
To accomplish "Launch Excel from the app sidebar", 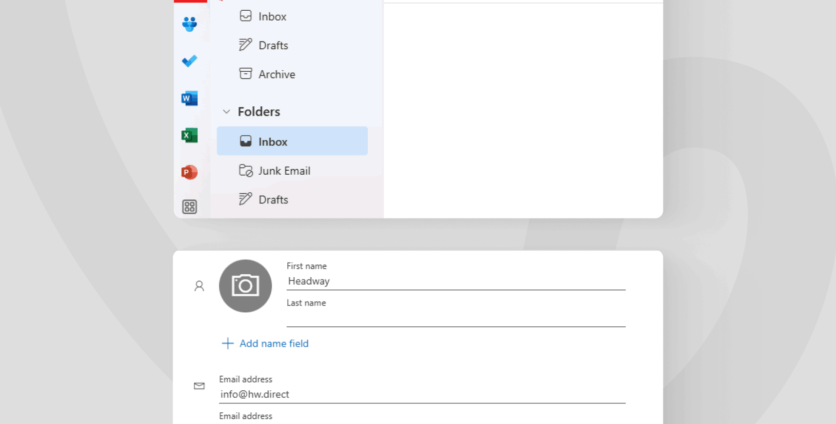I will pyautogui.click(x=189, y=135).
